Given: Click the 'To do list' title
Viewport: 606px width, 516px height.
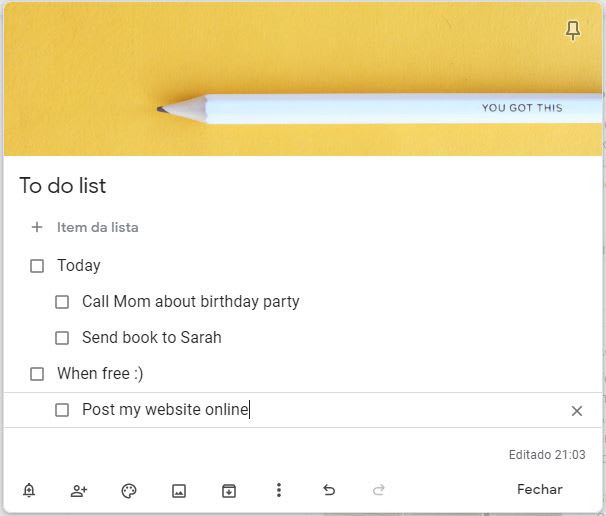Looking at the screenshot, I should pyautogui.click(x=63, y=186).
